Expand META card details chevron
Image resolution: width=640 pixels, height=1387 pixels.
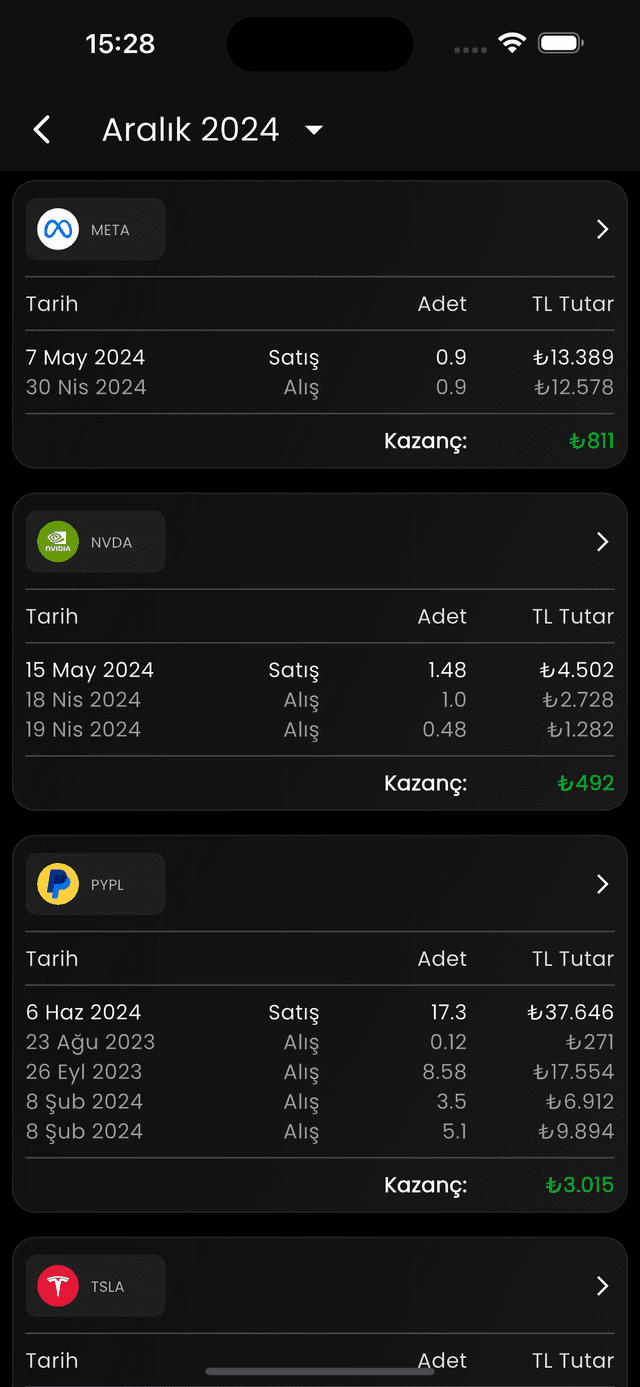pyautogui.click(x=602, y=229)
